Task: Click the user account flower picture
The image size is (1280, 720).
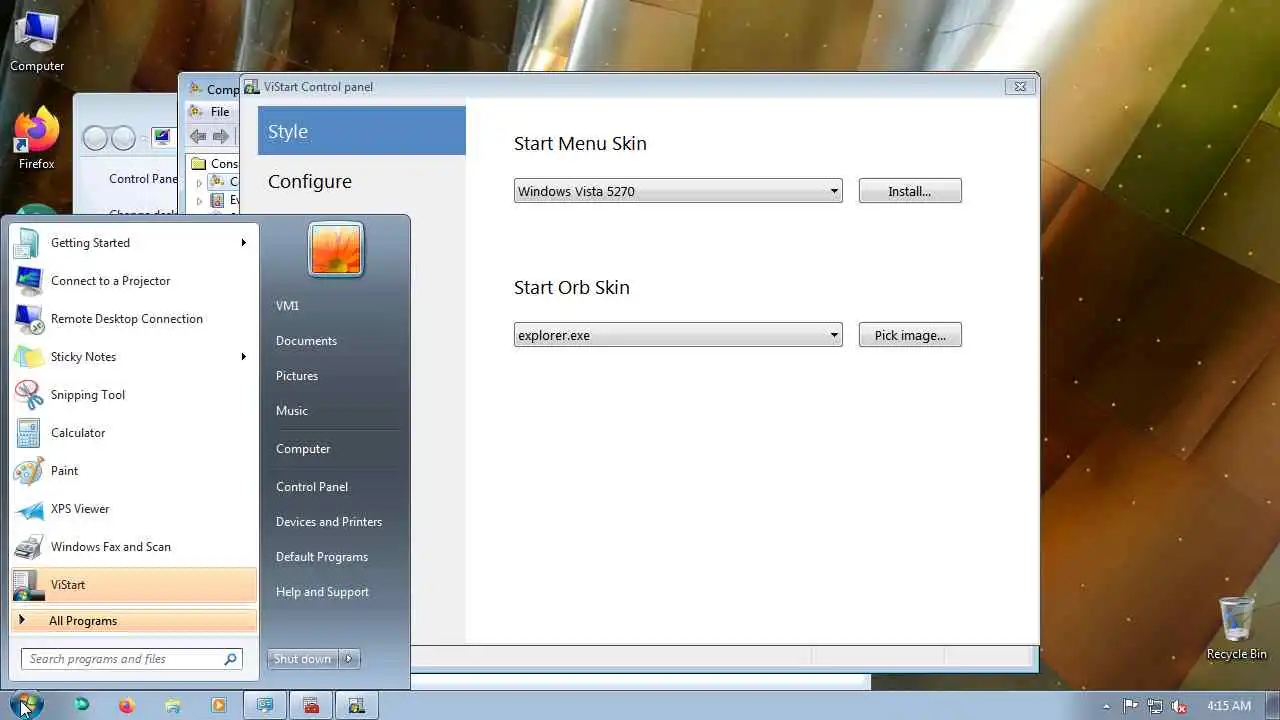Action: (336, 249)
